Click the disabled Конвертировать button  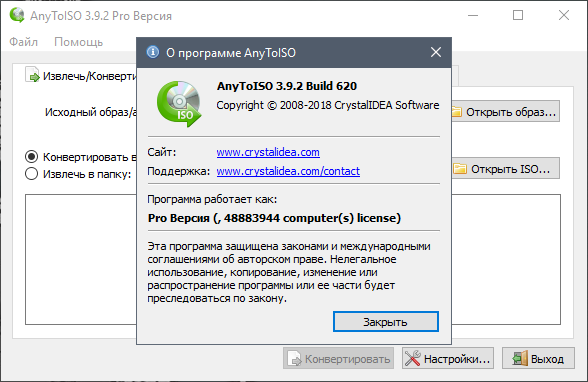tap(339, 358)
